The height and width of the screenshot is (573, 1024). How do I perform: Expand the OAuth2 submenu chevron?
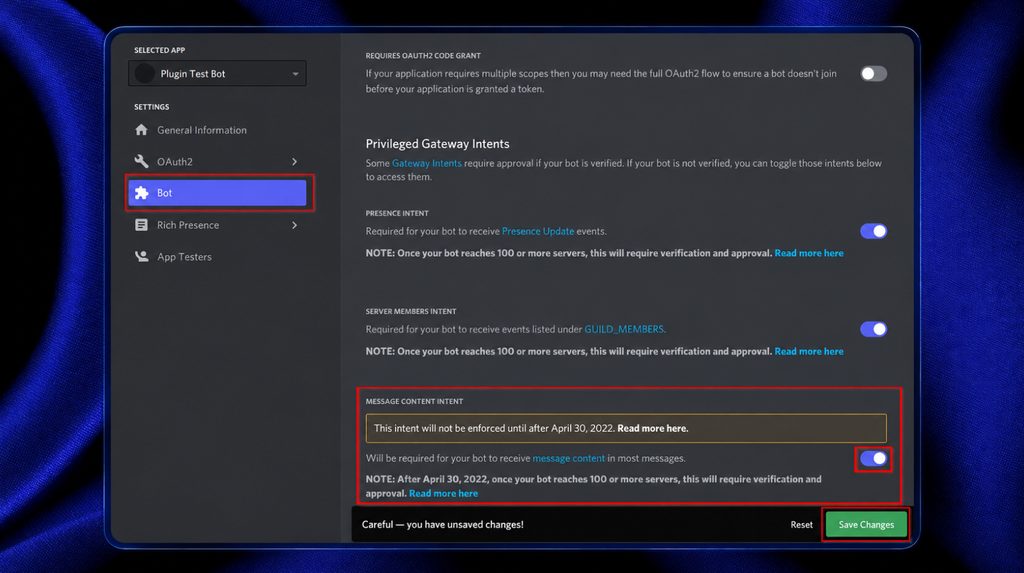coord(295,161)
